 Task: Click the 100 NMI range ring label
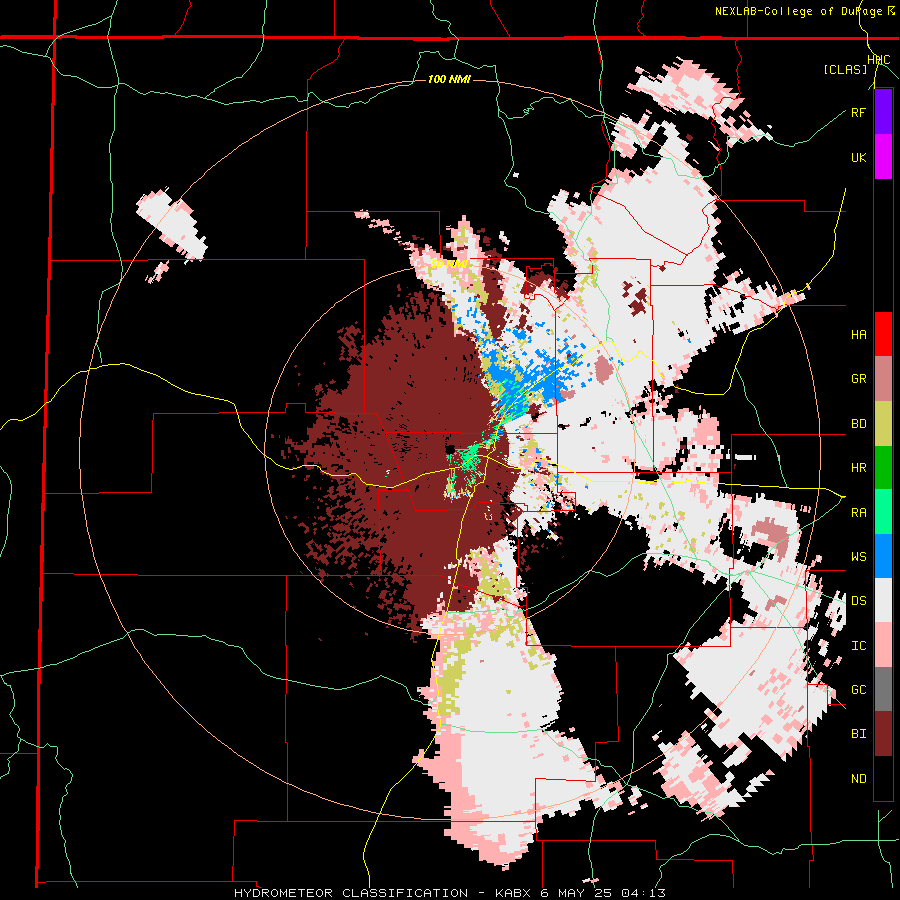[x=449, y=79]
